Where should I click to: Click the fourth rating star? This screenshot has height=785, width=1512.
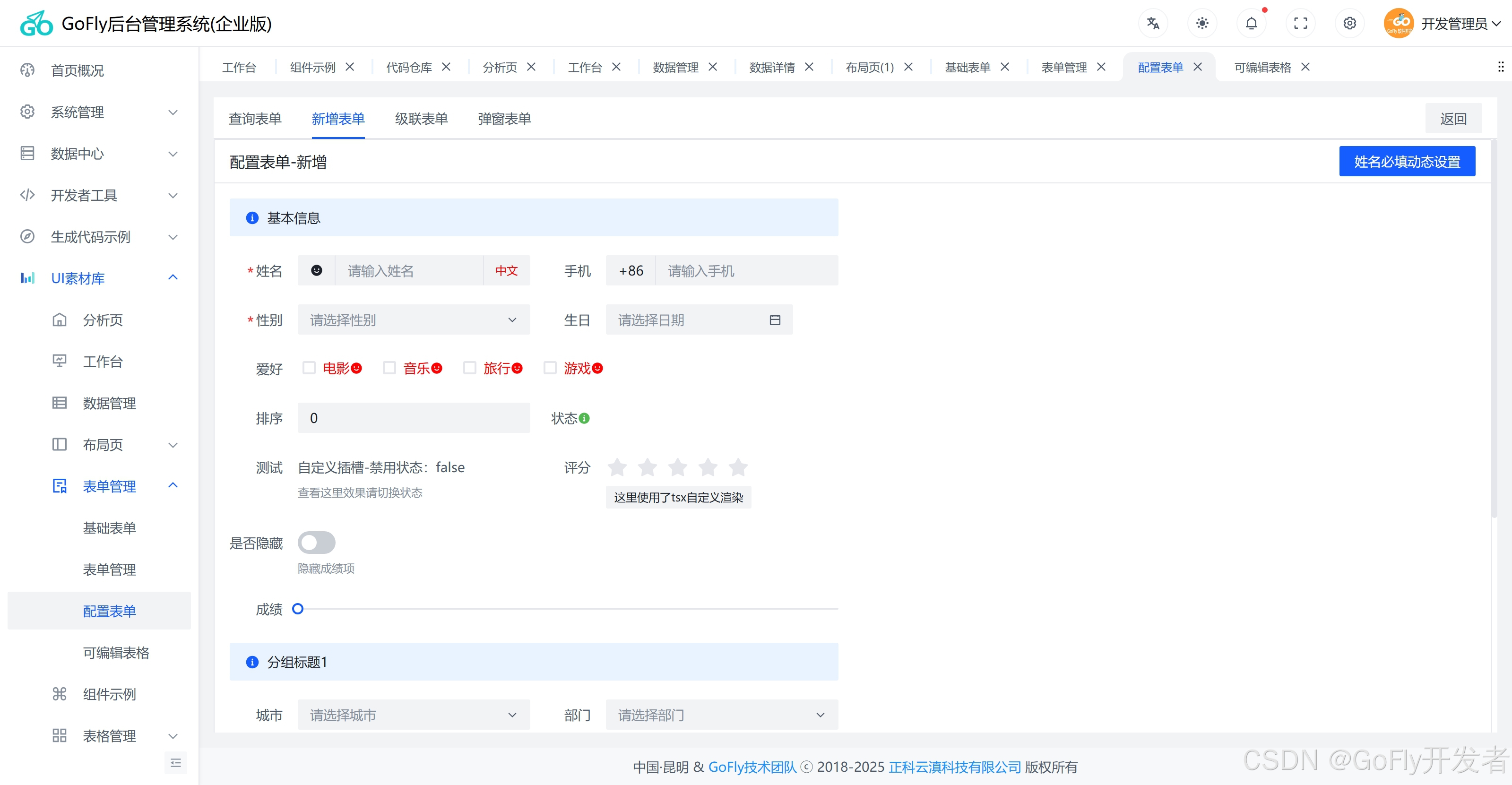(x=708, y=467)
